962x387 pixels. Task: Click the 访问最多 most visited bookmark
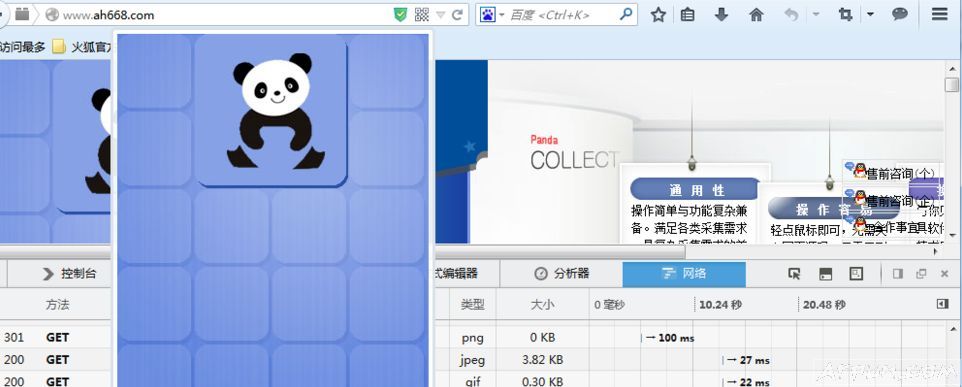click(23, 47)
